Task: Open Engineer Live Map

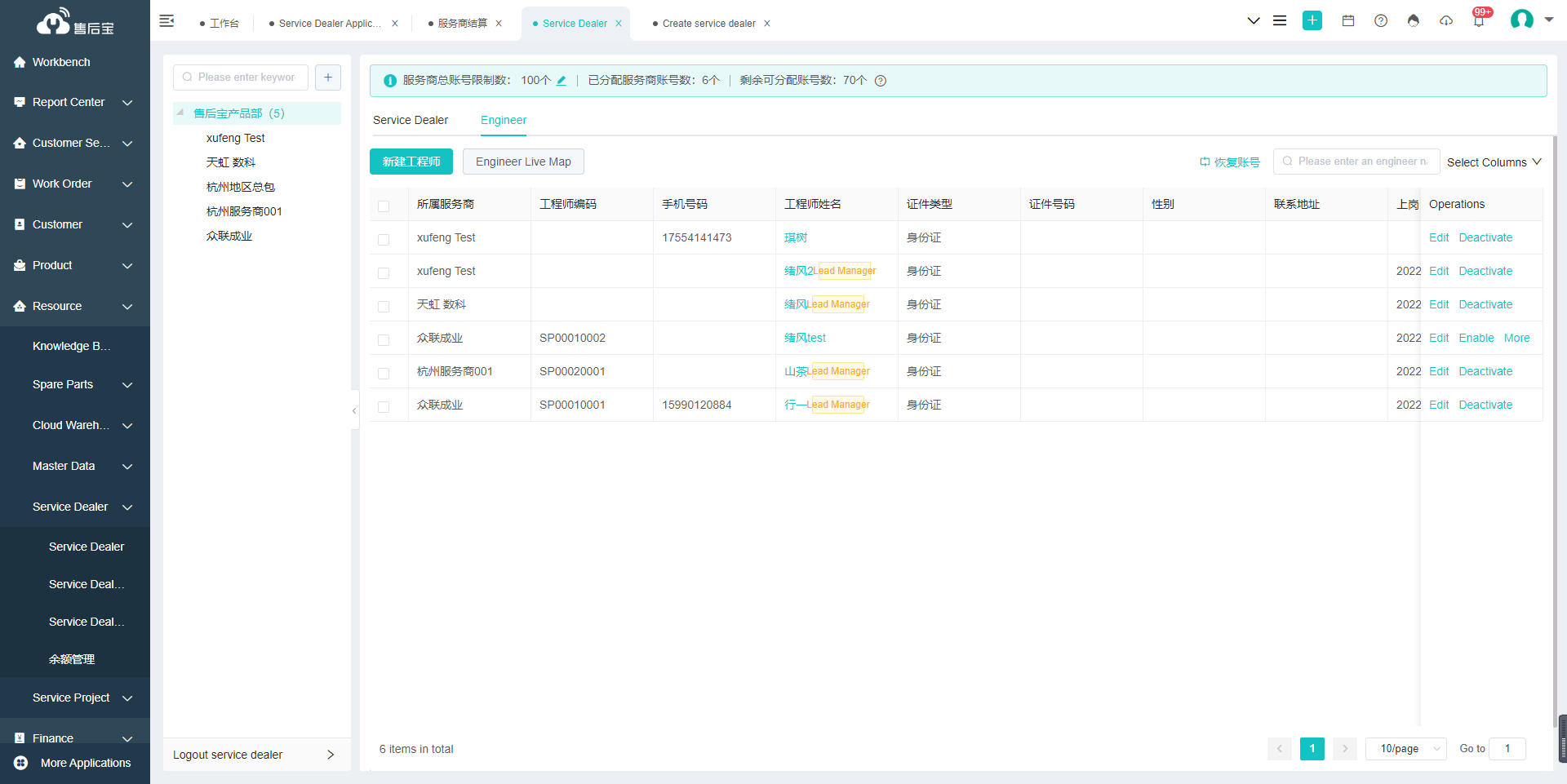Action: (523, 162)
